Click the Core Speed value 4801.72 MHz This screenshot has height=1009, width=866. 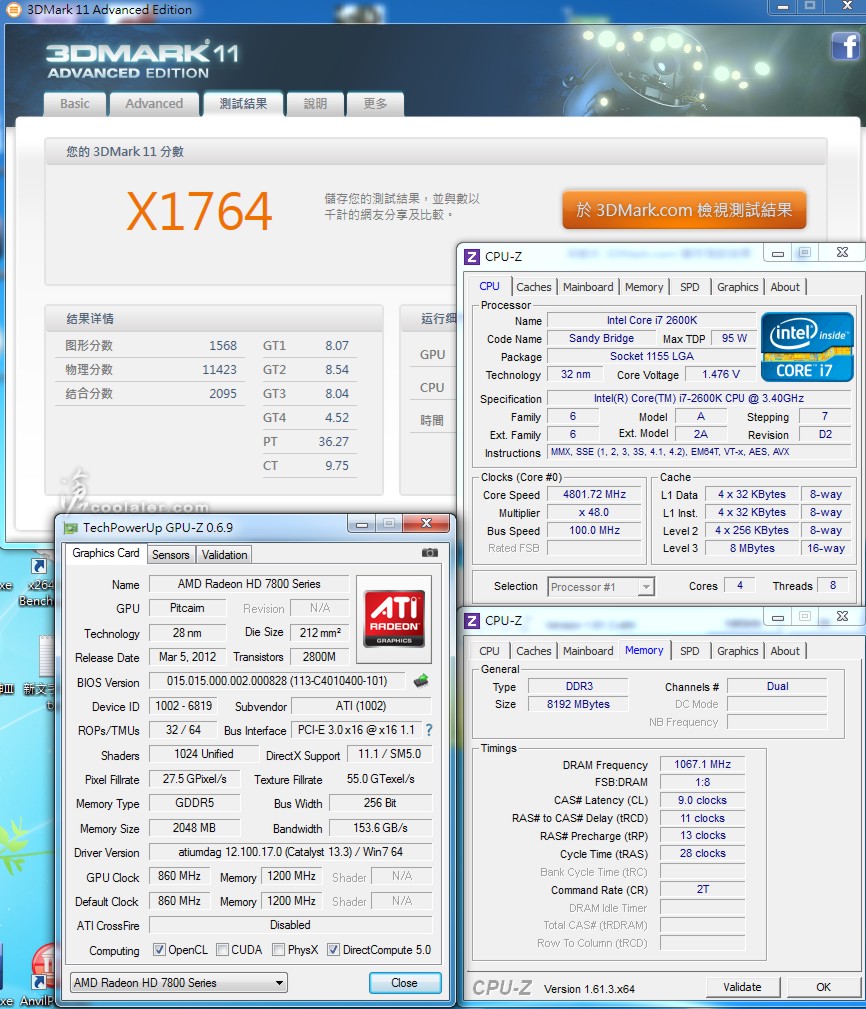(x=594, y=494)
